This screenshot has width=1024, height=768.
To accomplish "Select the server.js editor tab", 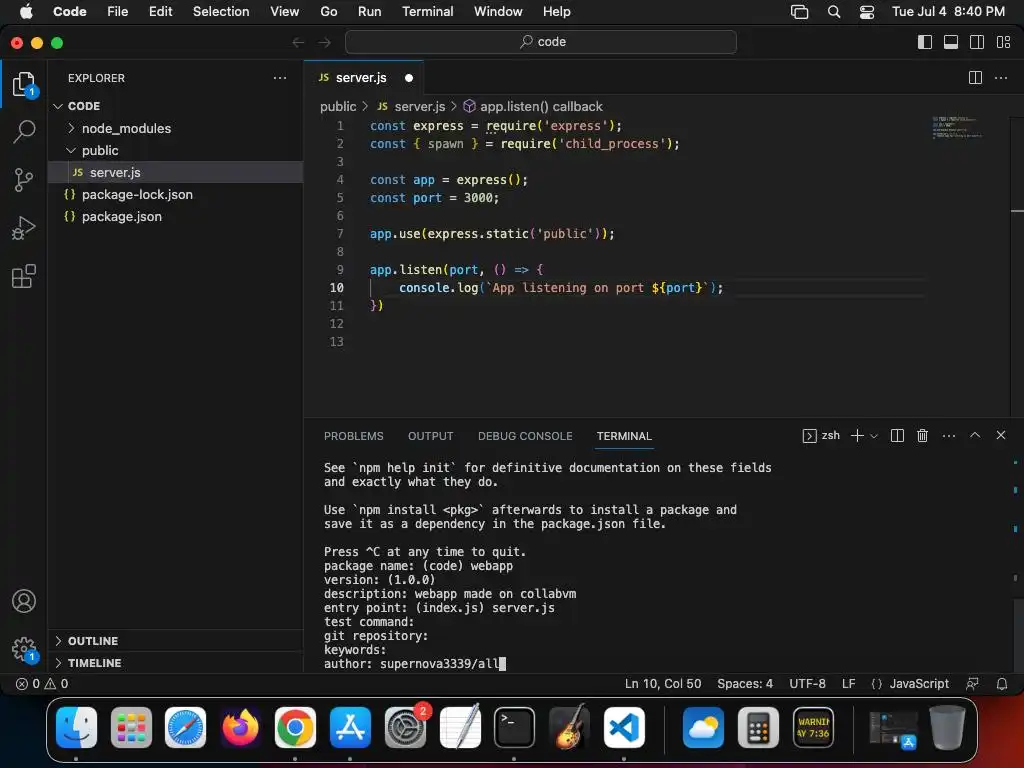I will tap(364, 78).
